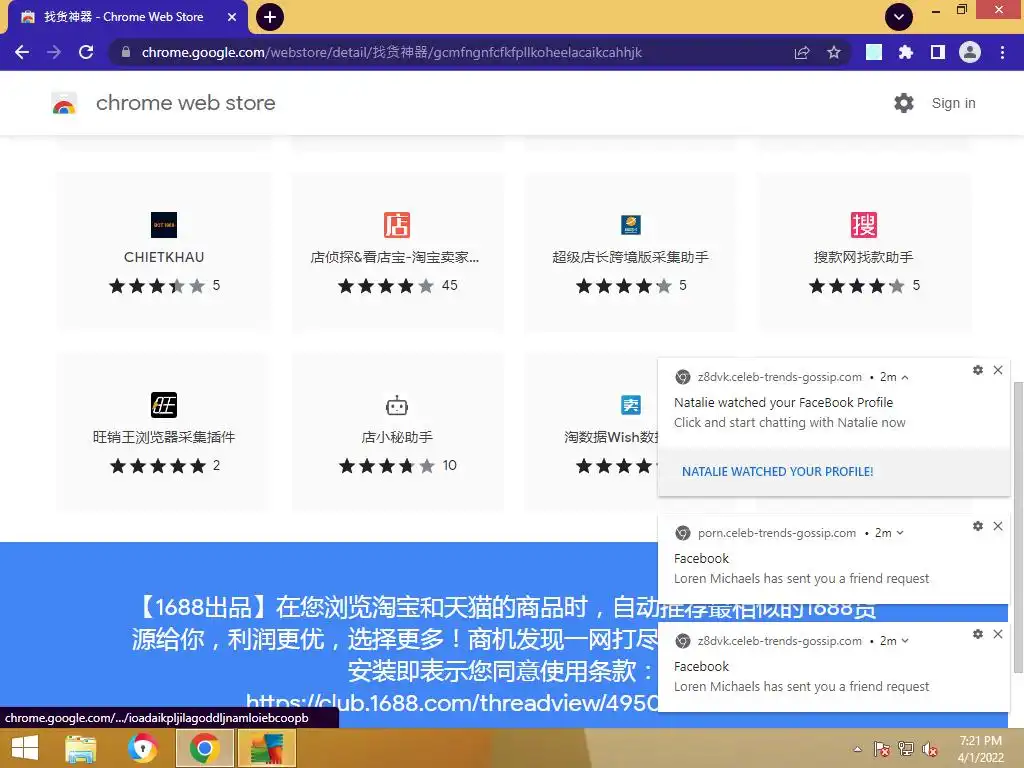Open the cyan square extension icon
Screen dimensions: 1024x768
tap(873, 52)
